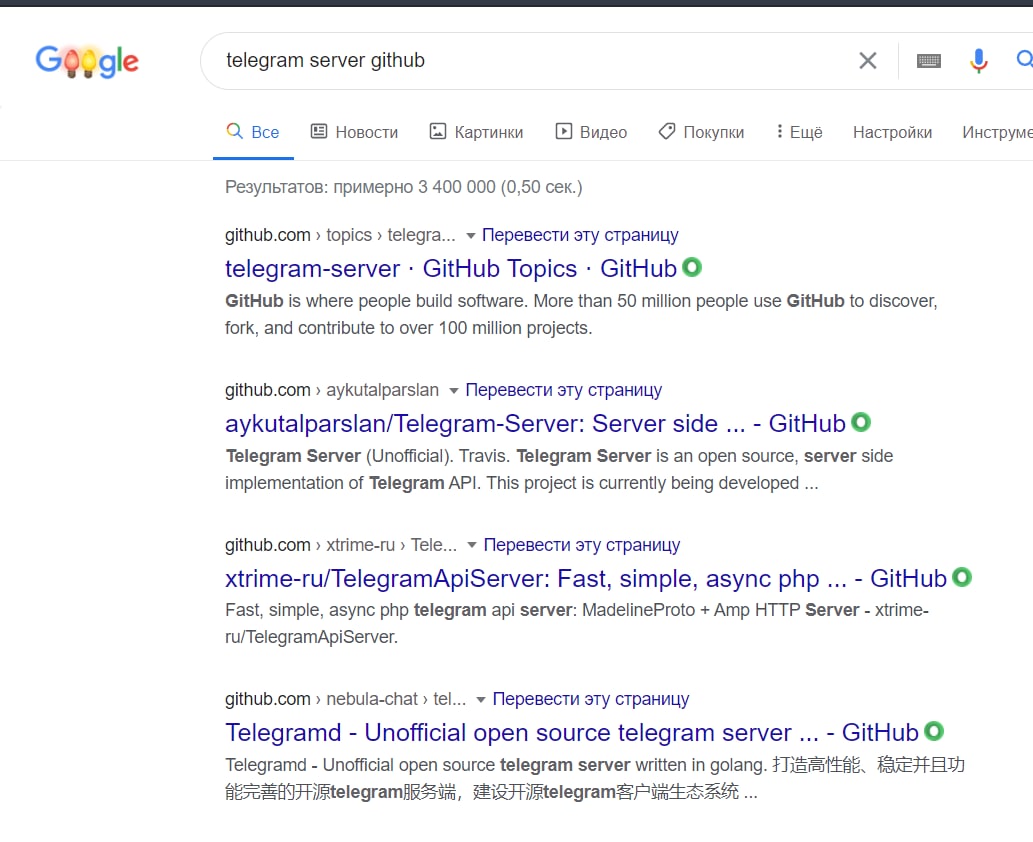Screen dimensions: 1033x842
Task: Open xtrime-ru/TelegramApiServer result title
Action: coord(586,578)
